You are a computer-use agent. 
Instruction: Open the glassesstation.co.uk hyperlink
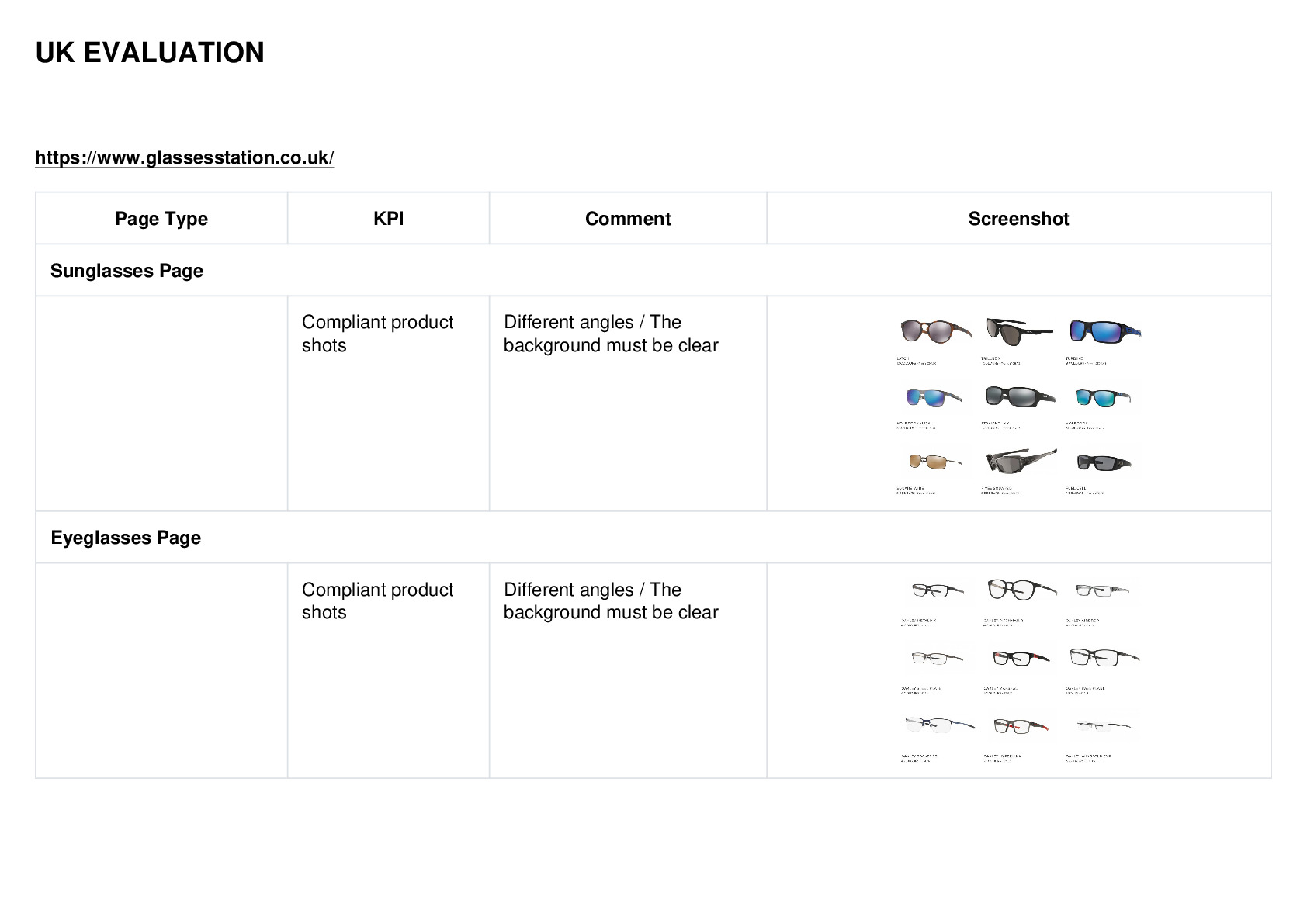tap(185, 157)
